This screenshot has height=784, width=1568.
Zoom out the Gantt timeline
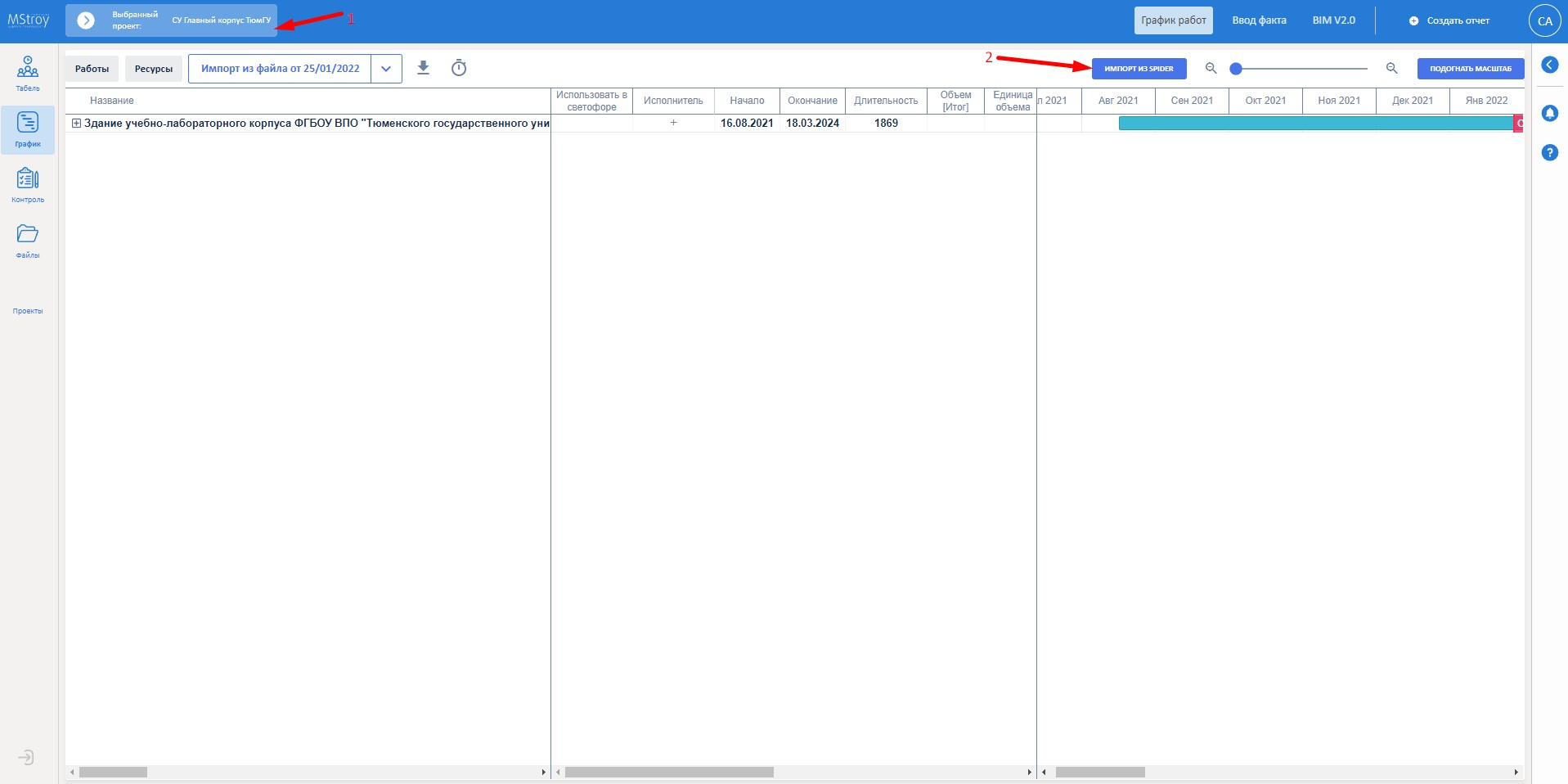pos(1211,68)
